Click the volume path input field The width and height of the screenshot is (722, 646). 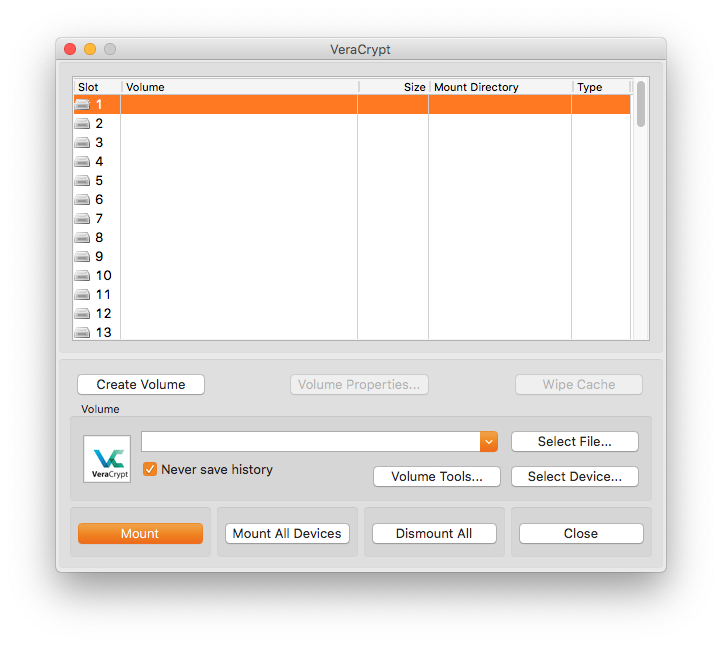coord(311,442)
